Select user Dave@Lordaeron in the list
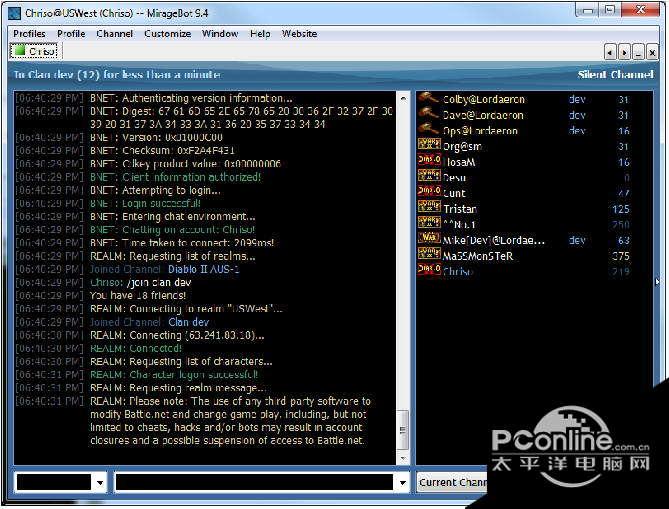Image resolution: width=669 pixels, height=509 pixels. (x=483, y=115)
